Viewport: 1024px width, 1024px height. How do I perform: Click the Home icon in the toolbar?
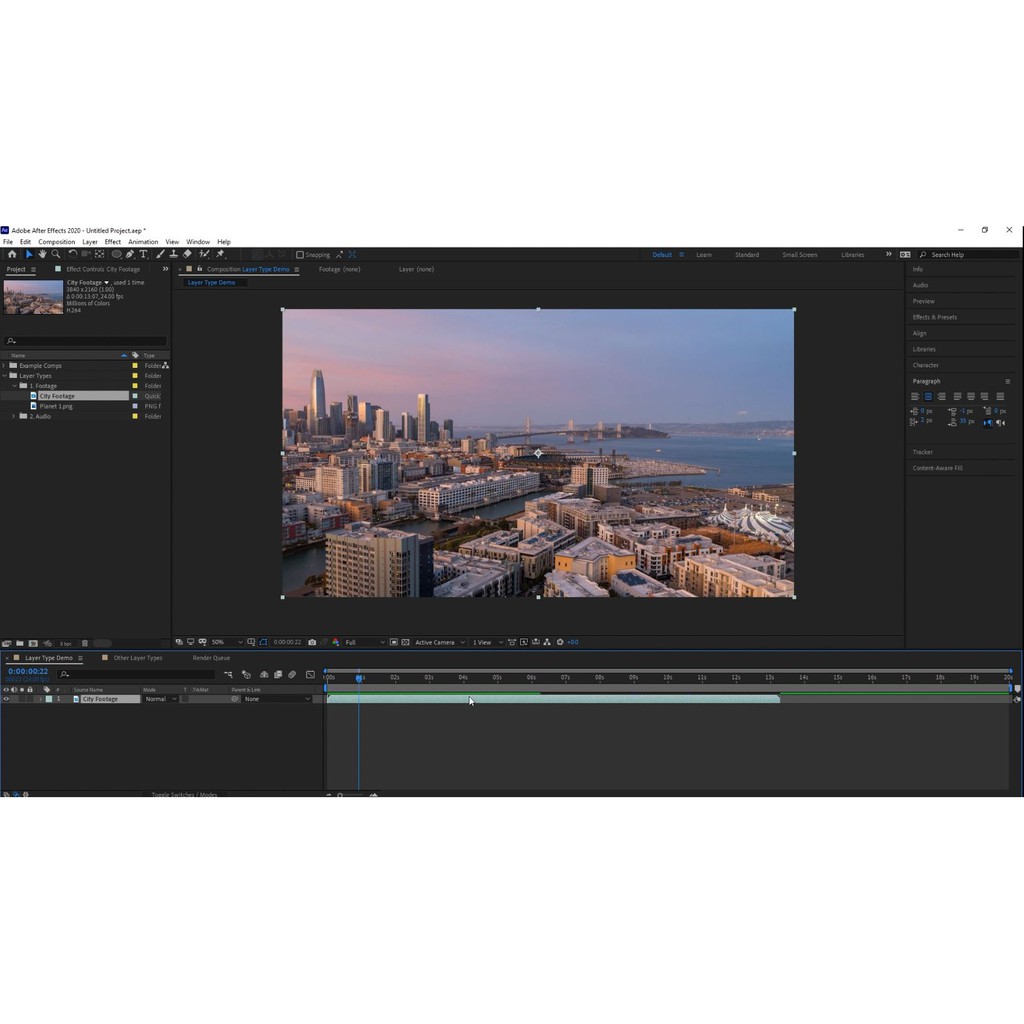pyautogui.click(x=12, y=254)
